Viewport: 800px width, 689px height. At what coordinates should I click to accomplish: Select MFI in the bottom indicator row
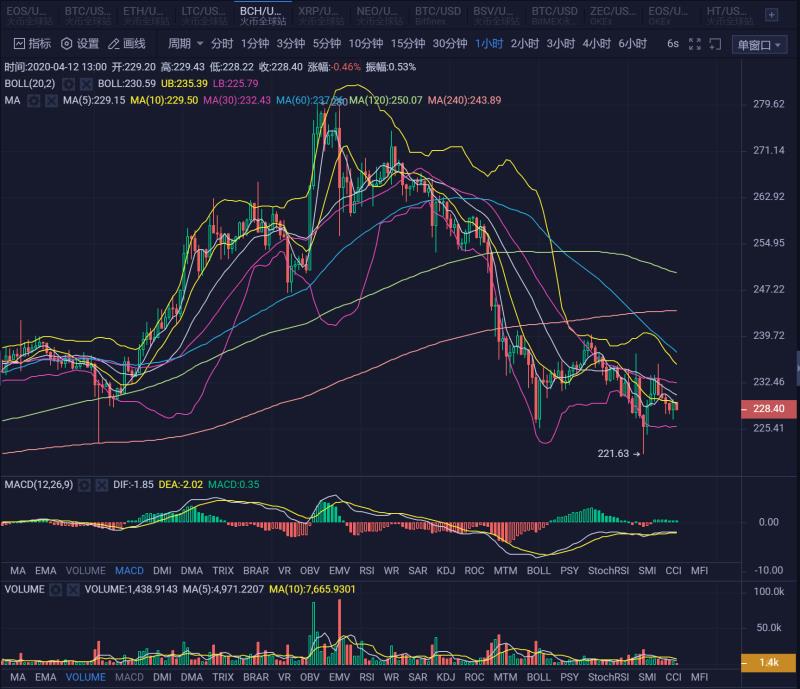pos(699,678)
